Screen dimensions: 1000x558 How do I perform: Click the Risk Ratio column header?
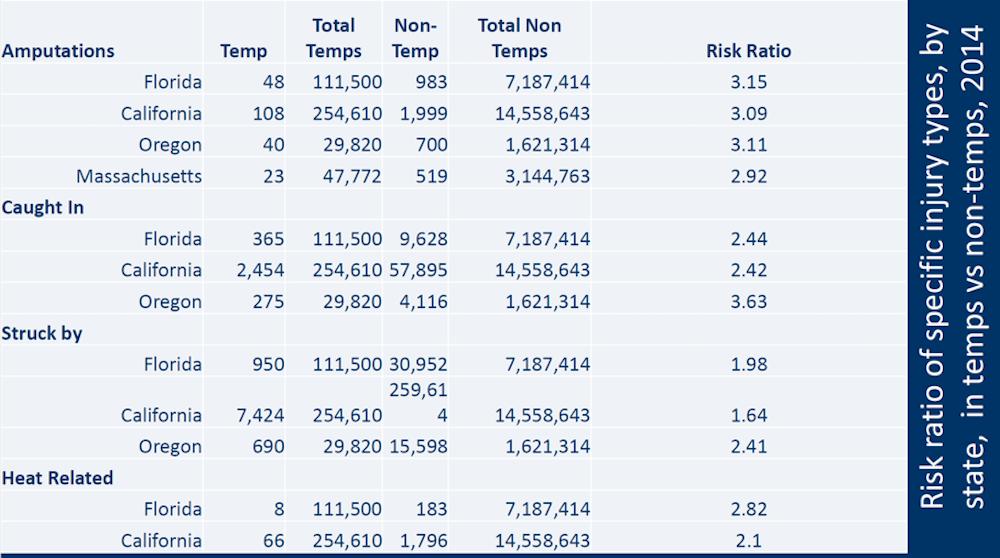point(748,51)
